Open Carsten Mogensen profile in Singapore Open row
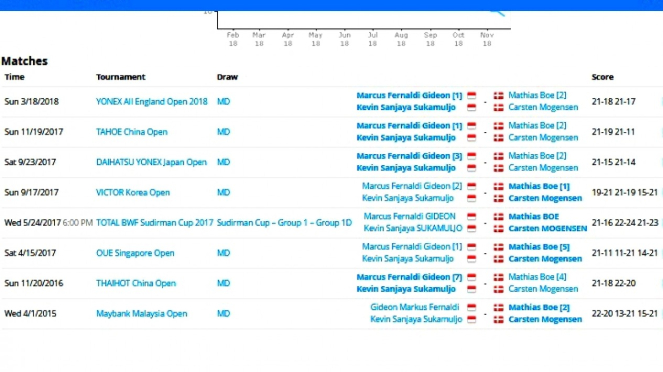Screen dimensions: 663x372 click(x=545, y=259)
